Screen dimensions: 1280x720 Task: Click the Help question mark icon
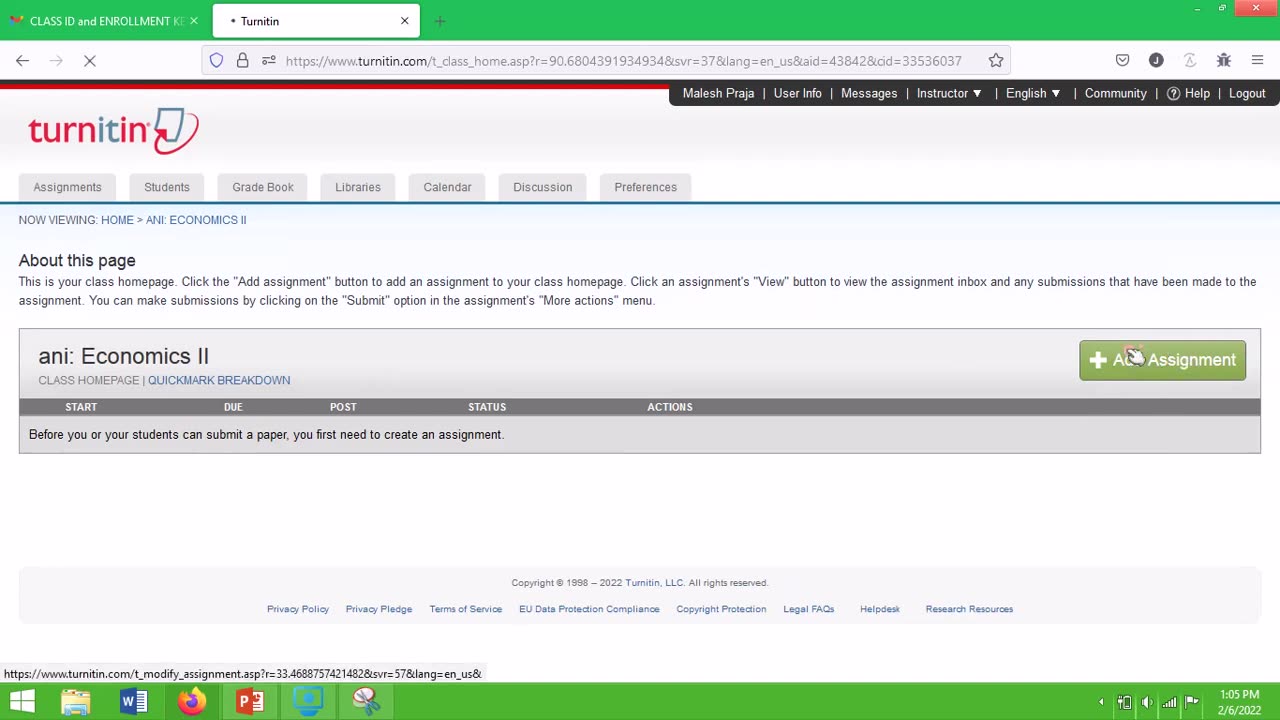(x=1173, y=93)
